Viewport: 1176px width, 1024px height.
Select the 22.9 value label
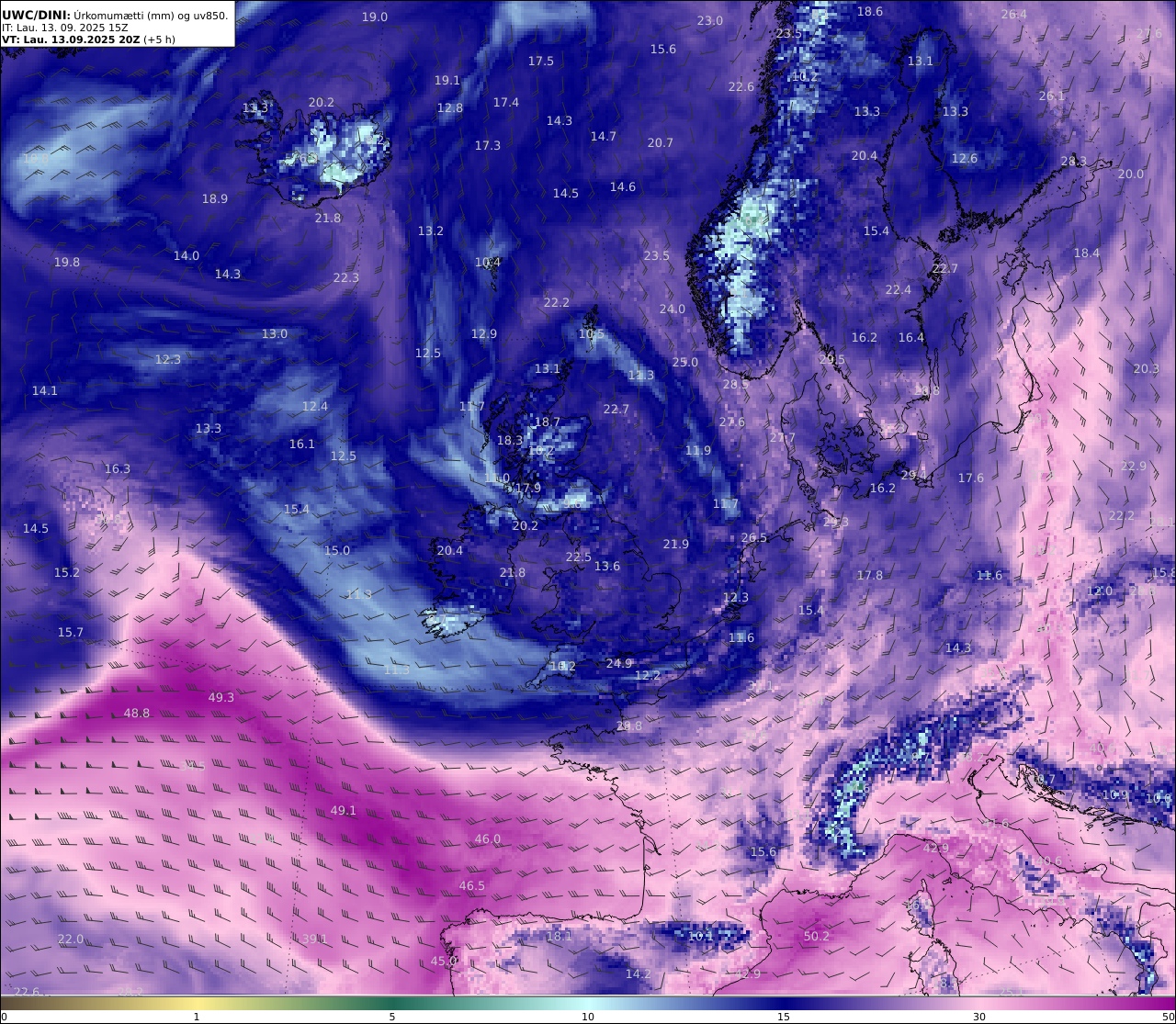coord(1133,467)
